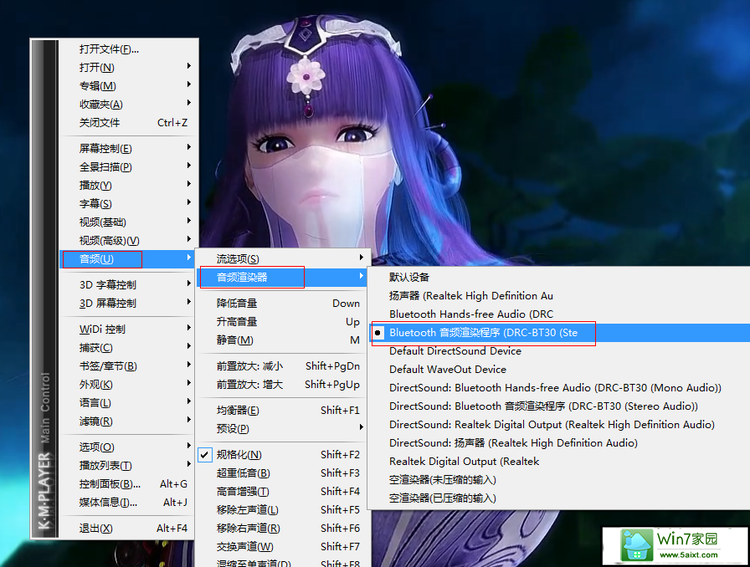Choose 退出(X) to quit KMPlayer
The image size is (750, 567).
[128, 528]
